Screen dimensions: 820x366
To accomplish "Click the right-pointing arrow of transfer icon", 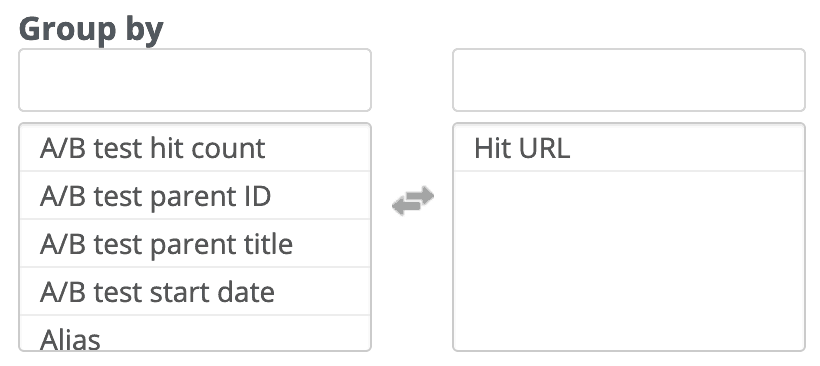I will pos(418,196).
